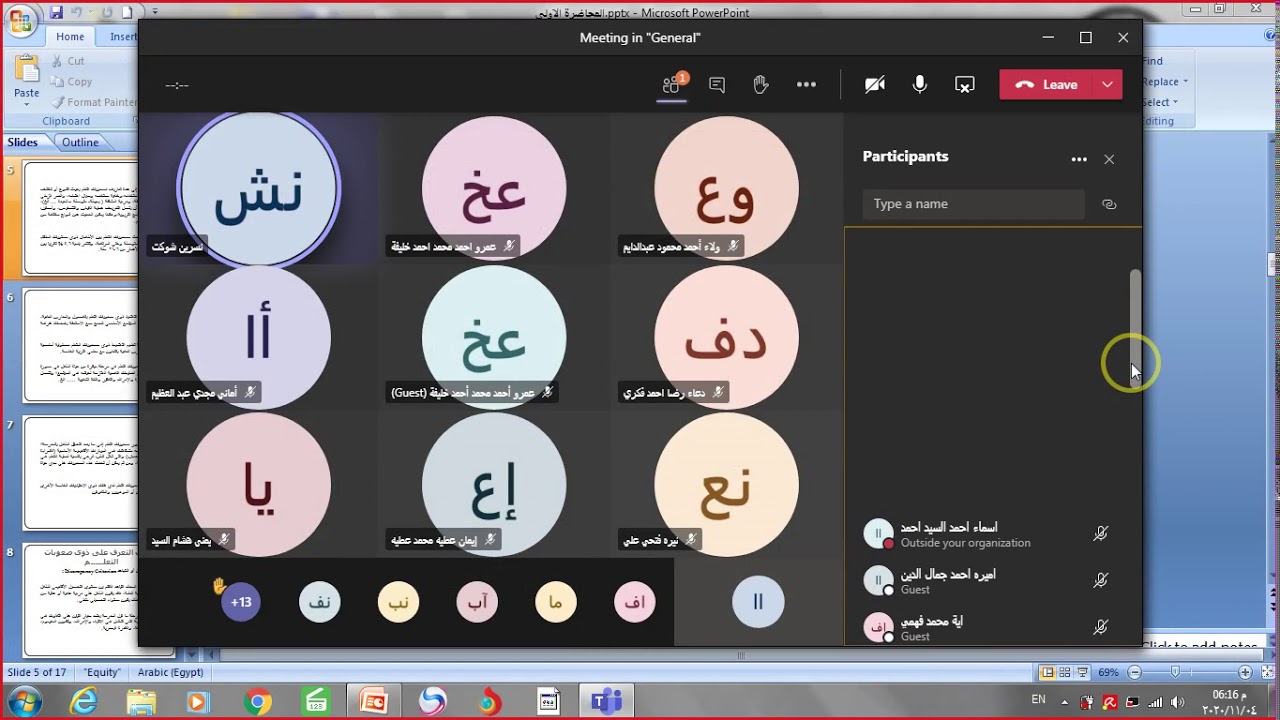Screen dimensions: 1280x720
Task: Select slide 7 thumbnail in PowerPoint
Action: click(80, 473)
